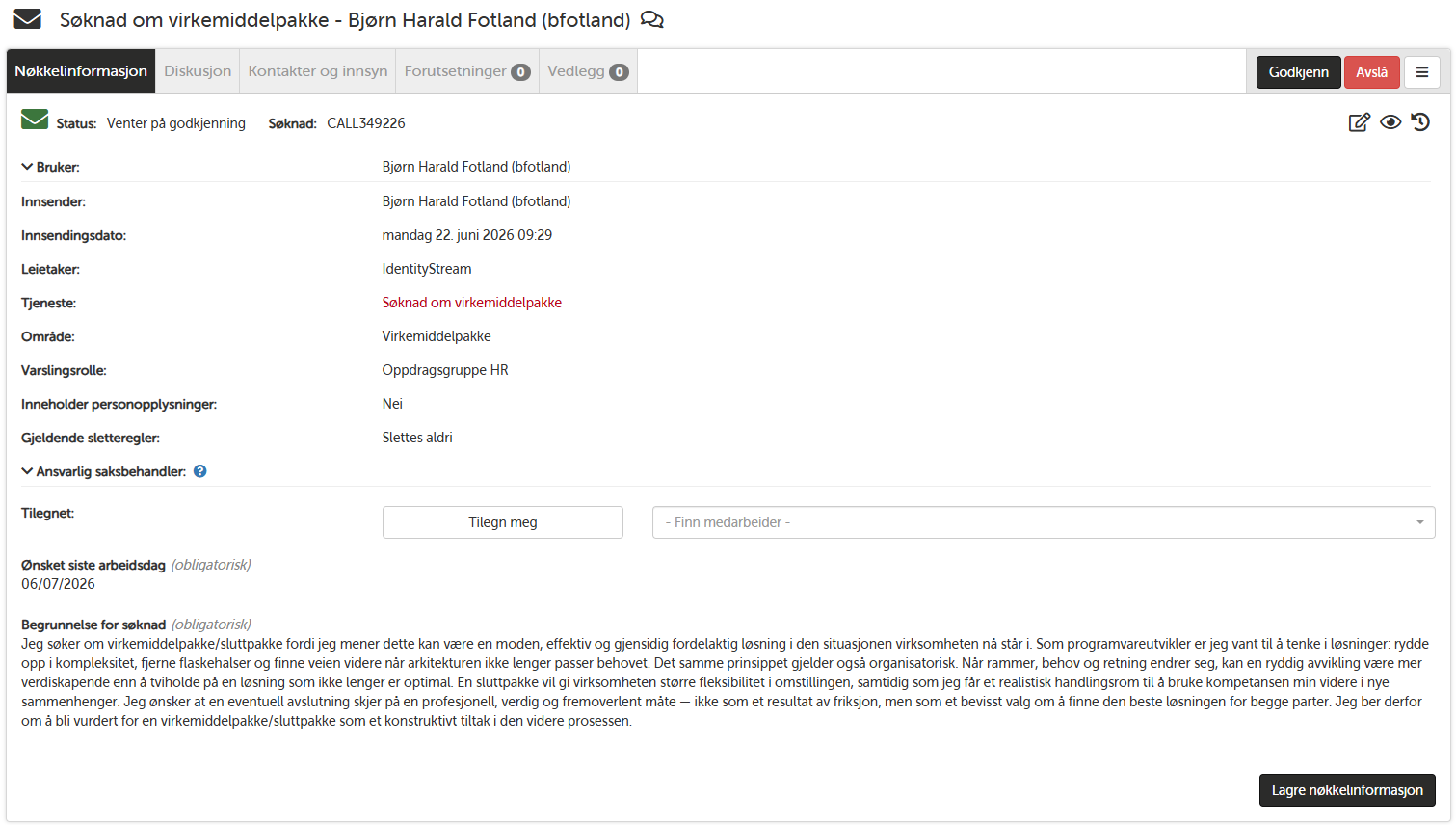
Task: Click the green envelope status icon
Action: [35, 120]
